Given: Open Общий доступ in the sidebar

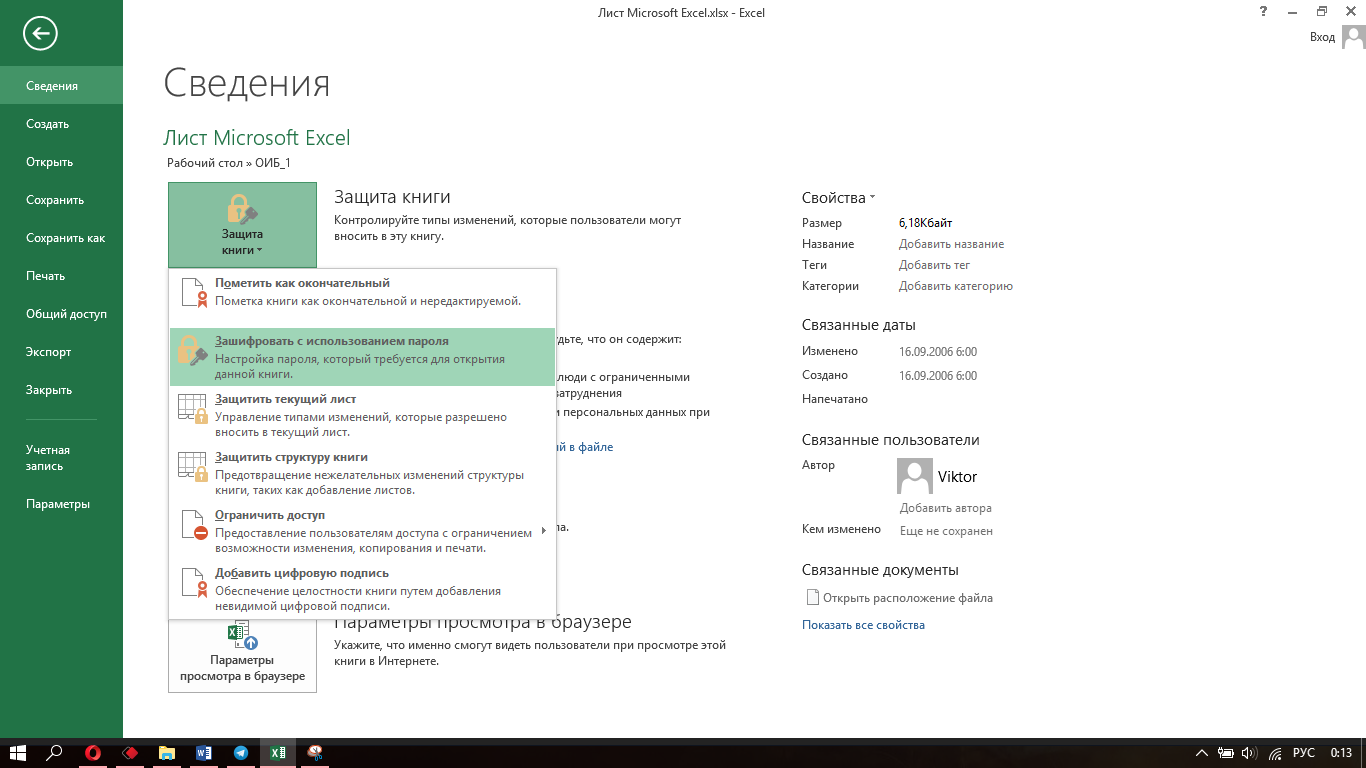Looking at the screenshot, I should [x=61, y=314].
